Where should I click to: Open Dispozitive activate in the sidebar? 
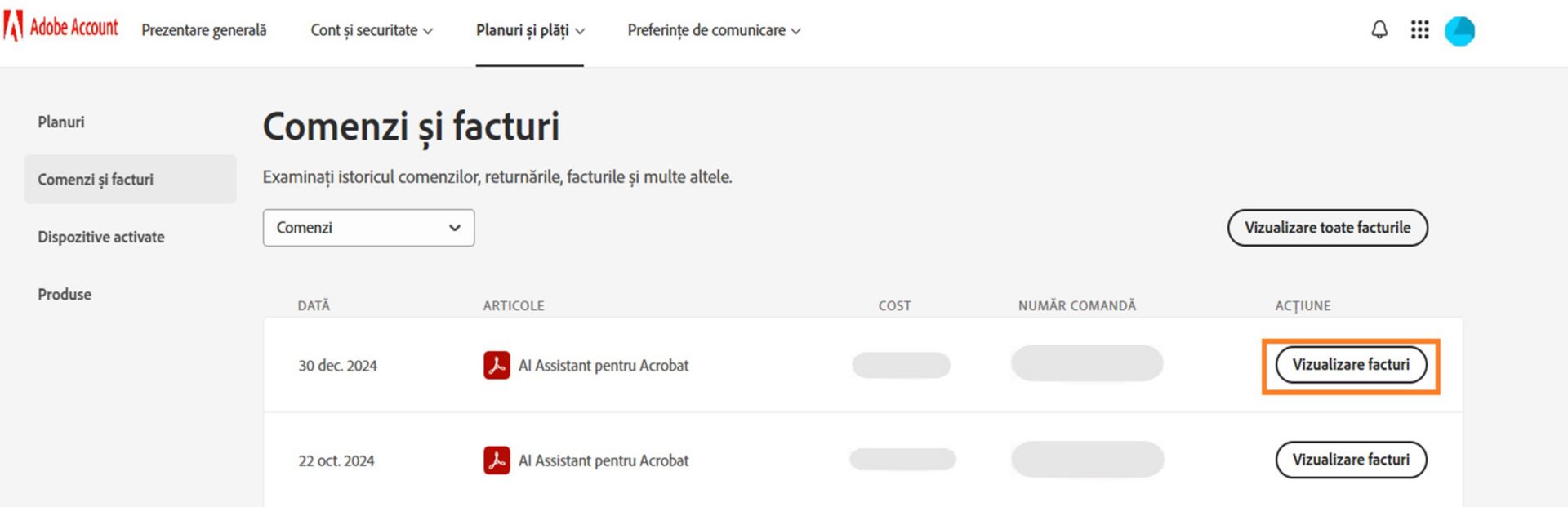pyautogui.click(x=101, y=237)
